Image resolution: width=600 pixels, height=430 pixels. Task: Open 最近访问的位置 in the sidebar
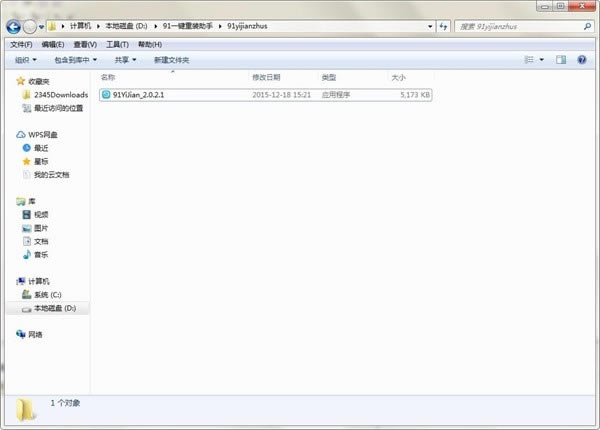[x=59, y=108]
